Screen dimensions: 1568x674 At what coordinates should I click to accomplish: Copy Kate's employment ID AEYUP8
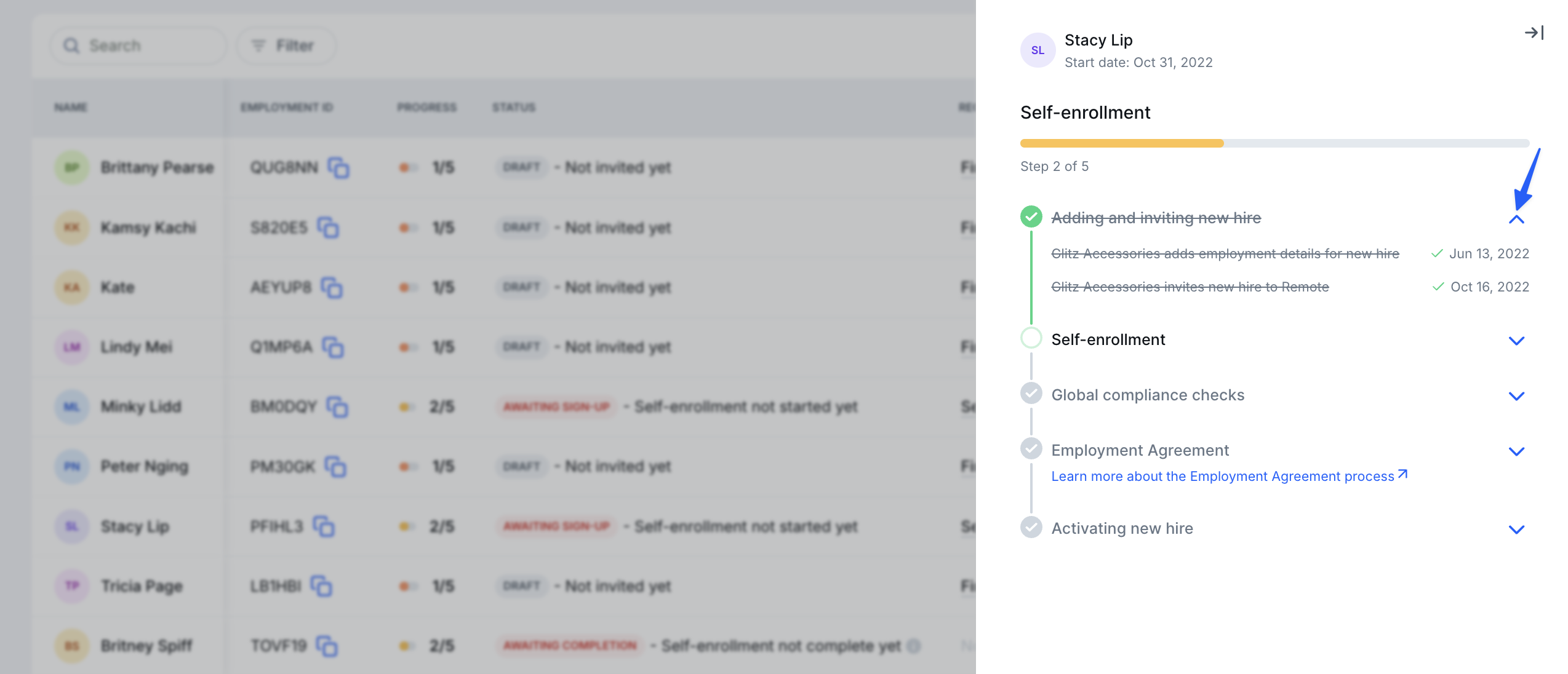pyautogui.click(x=332, y=287)
